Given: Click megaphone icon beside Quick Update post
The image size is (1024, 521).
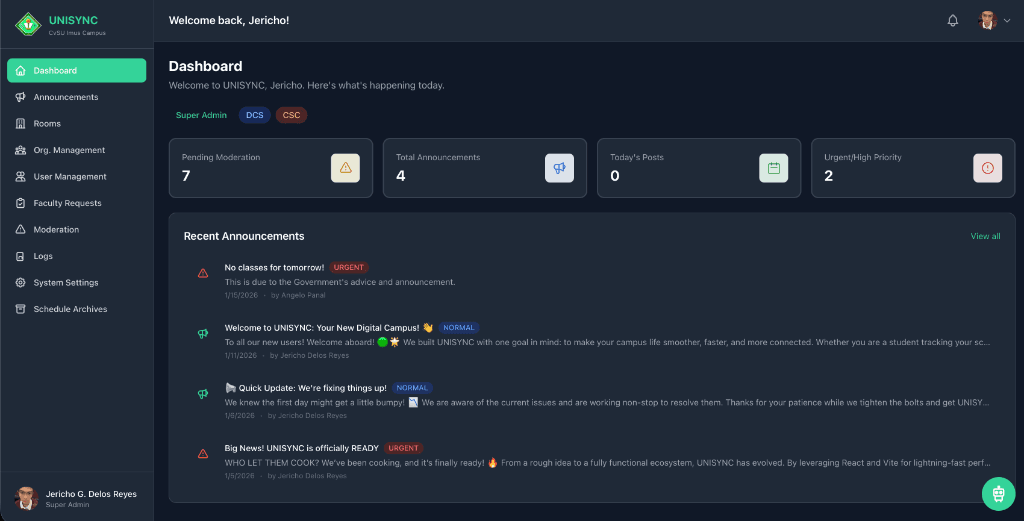Looking at the screenshot, I should click(203, 394).
